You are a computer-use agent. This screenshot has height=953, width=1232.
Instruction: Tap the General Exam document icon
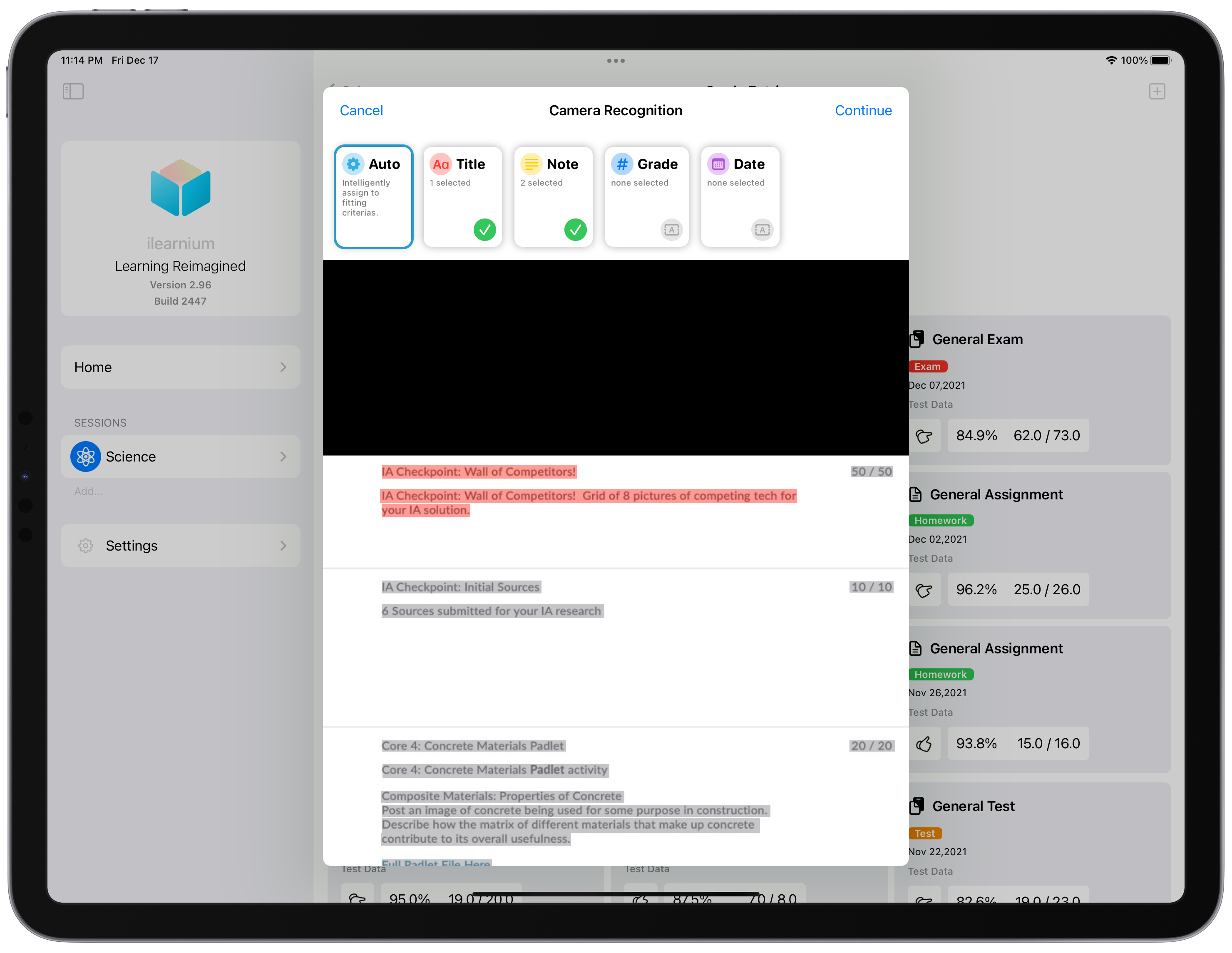pyautogui.click(x=917, y=339)
